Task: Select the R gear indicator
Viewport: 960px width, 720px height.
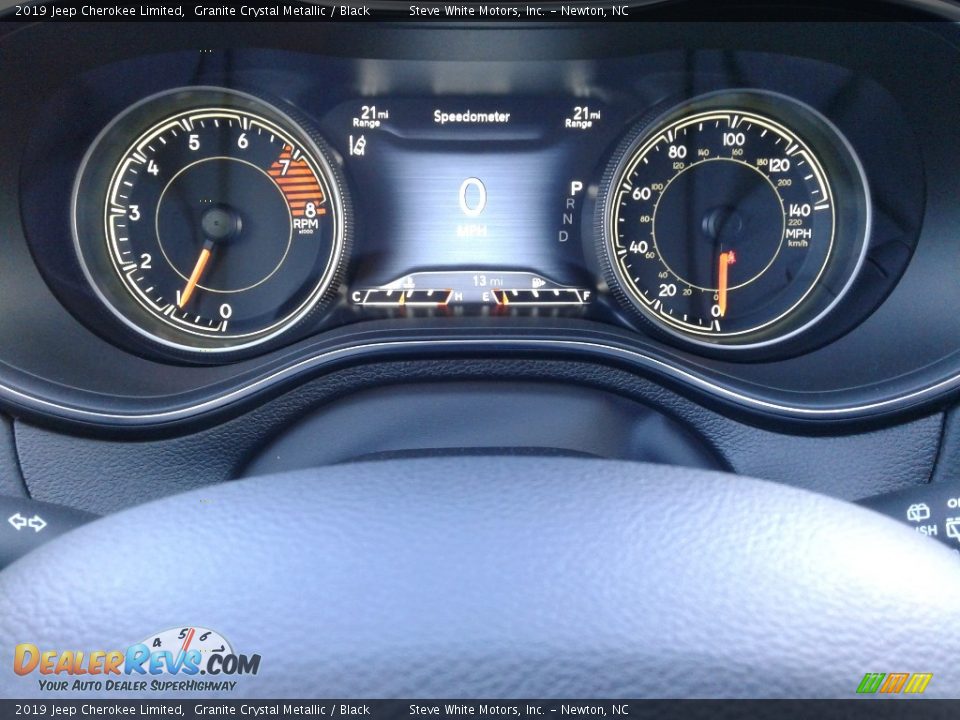Action: (x=570, y=204)
